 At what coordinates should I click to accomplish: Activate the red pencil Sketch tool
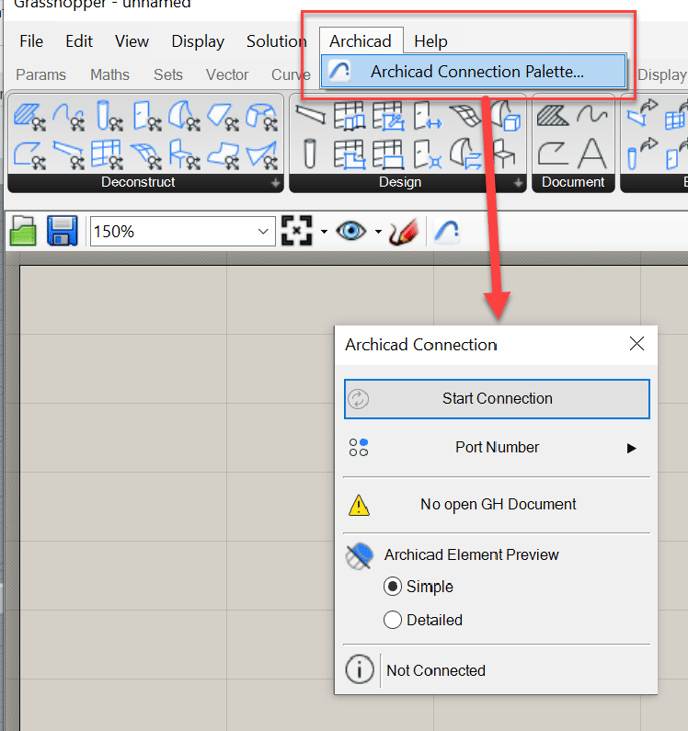pyautogui.click(x=404, y=231)
